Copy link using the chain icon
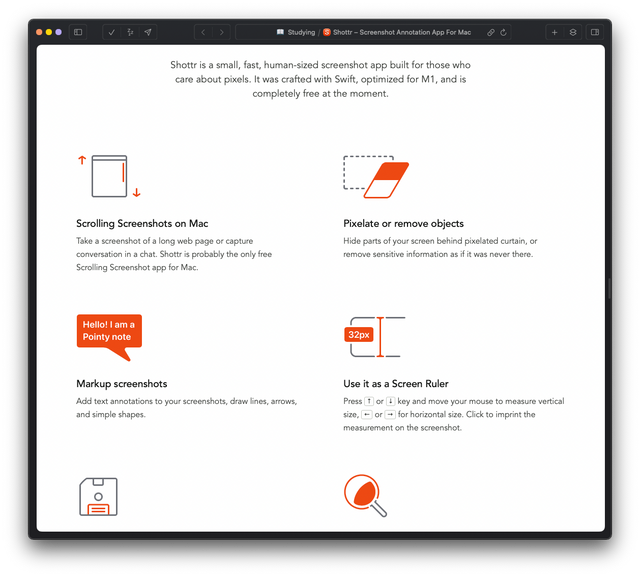Screen dimensions: 640x577 click(491, 32)
